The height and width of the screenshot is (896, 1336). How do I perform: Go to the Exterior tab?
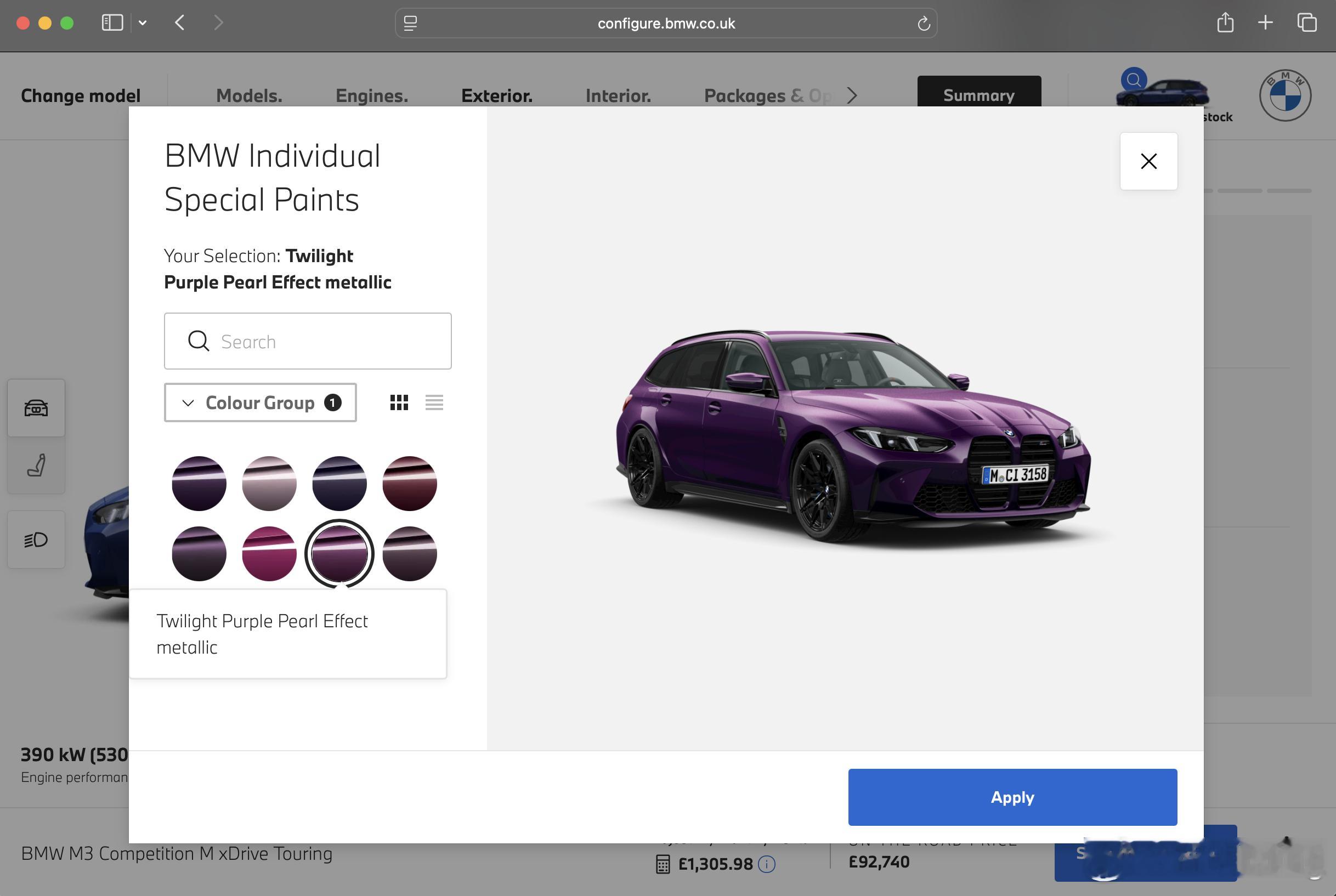click(496, 95)
